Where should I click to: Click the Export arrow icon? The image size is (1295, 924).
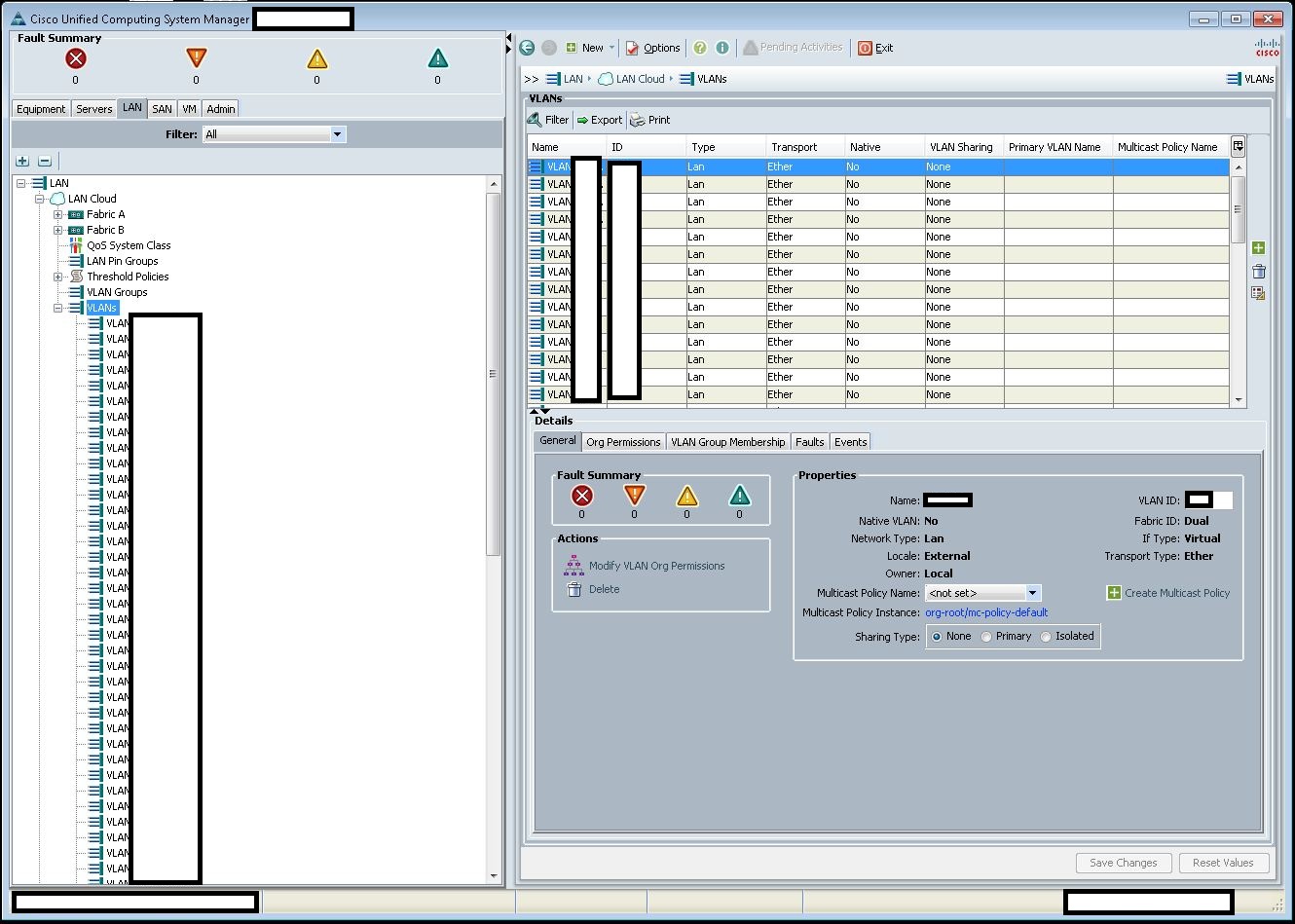[x=582, y=120]
